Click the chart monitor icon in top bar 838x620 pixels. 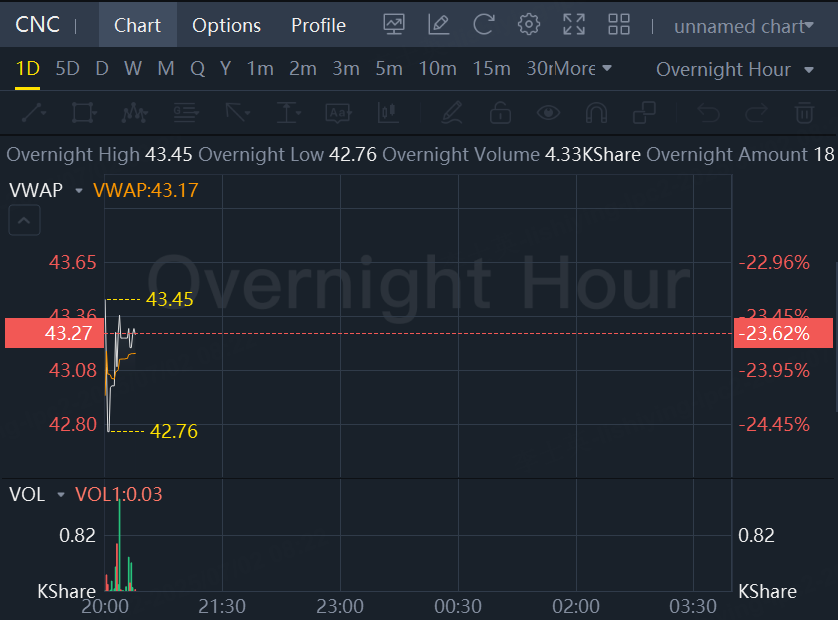coord(394,25)
